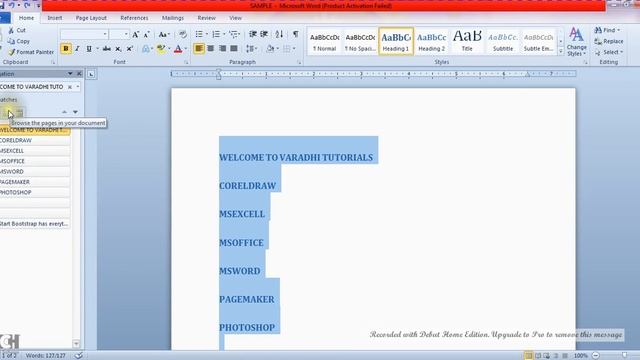Screen dimensions: 640x360
Task: Click Cut in Clipboard group
Action: pos(17,30)
